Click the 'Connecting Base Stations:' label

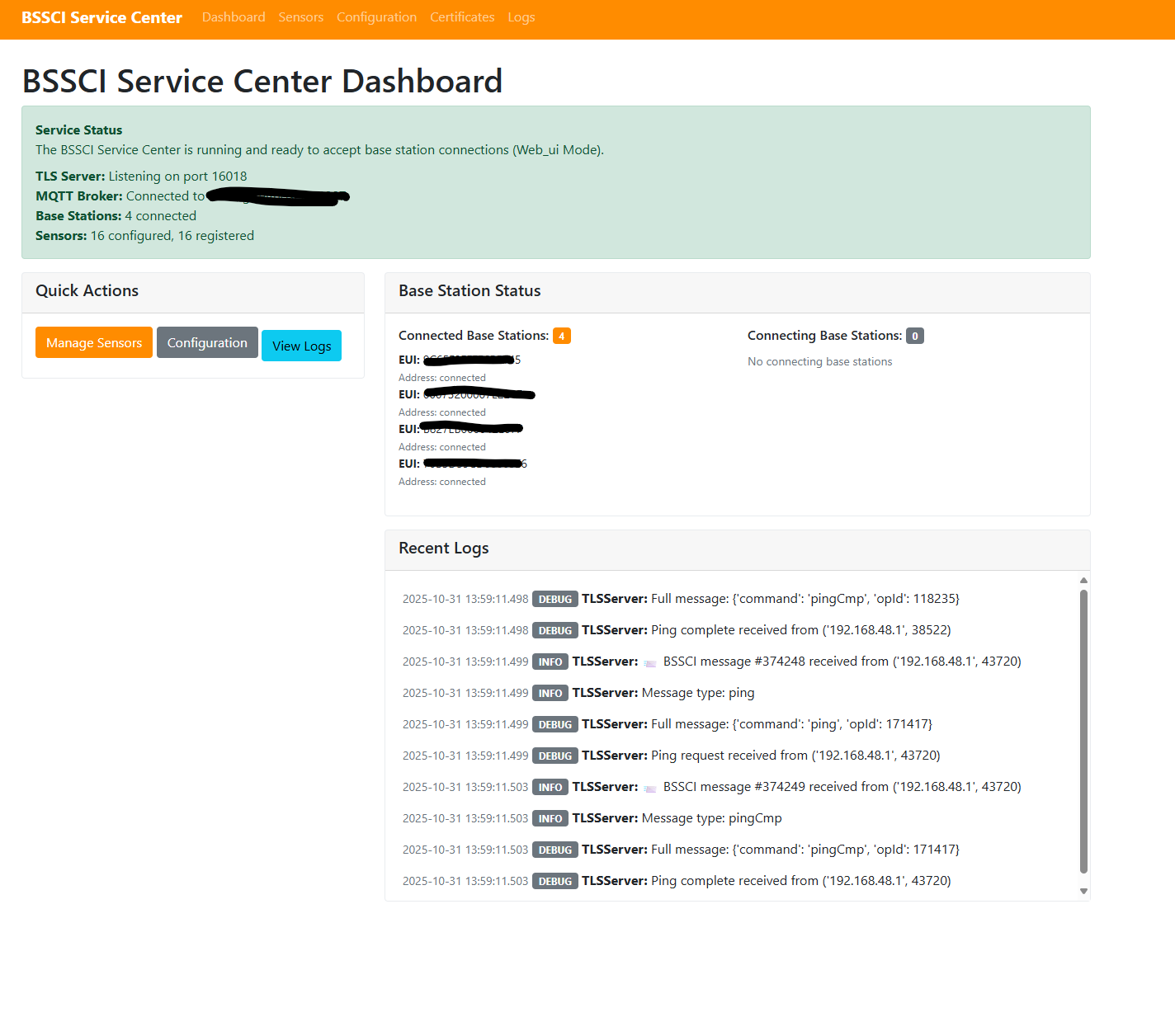click(825, 336)
